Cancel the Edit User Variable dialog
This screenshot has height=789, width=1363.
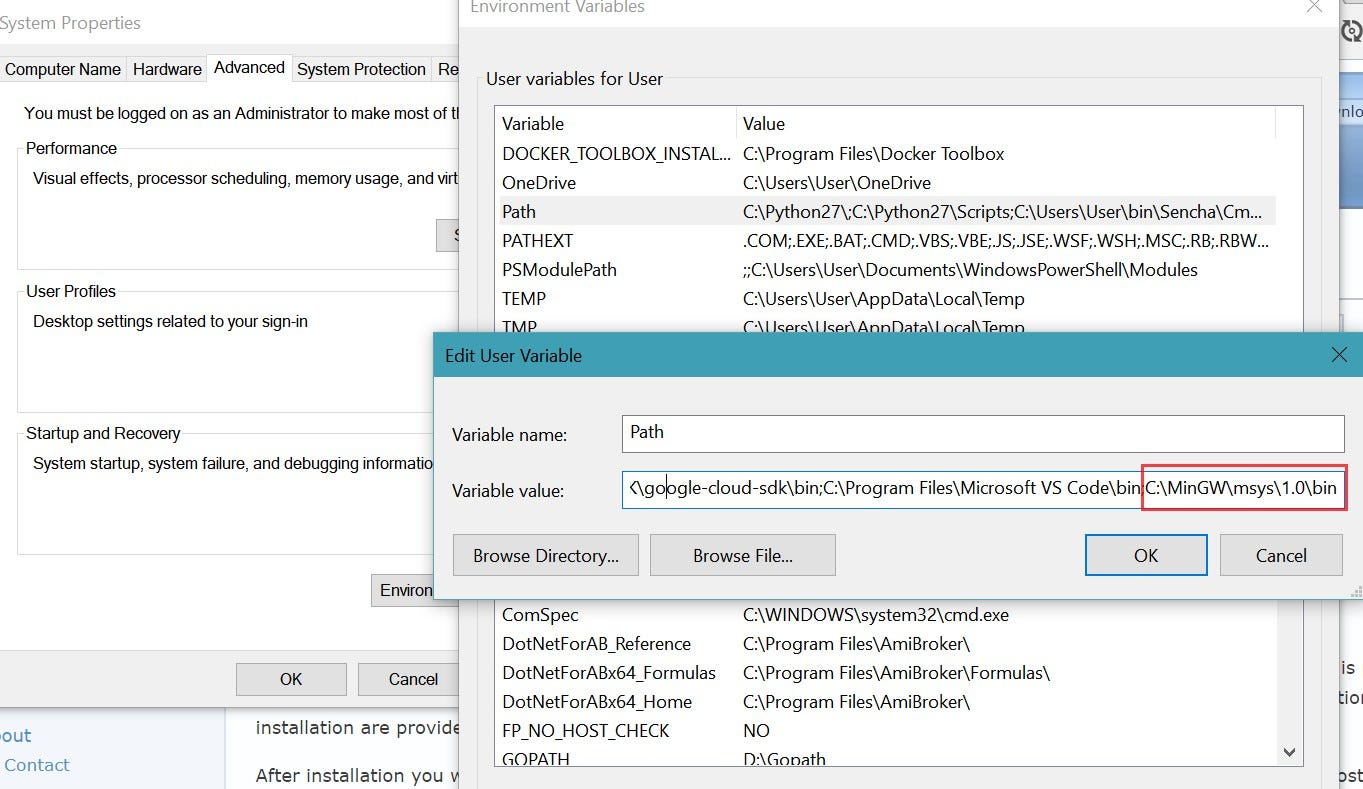pos(1281,555)
